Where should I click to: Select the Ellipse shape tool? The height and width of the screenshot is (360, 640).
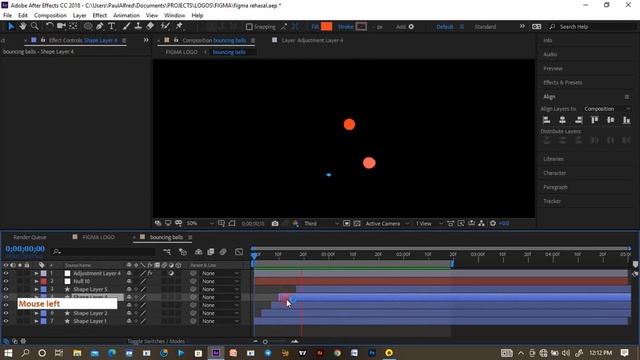[x=88, y=27]
